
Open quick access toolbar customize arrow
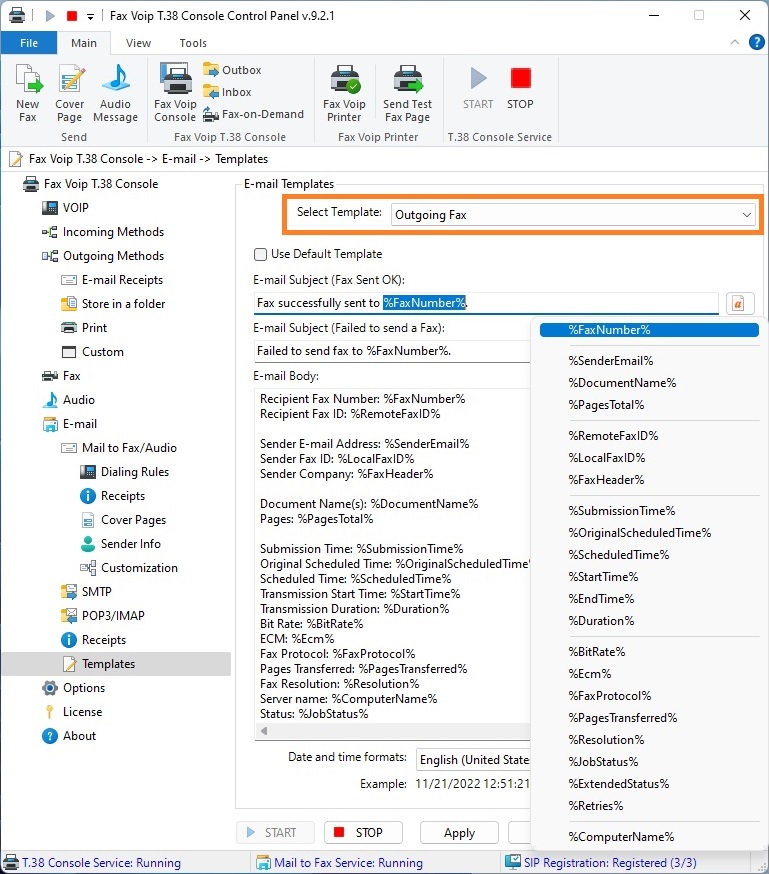[x=90, y=16]
